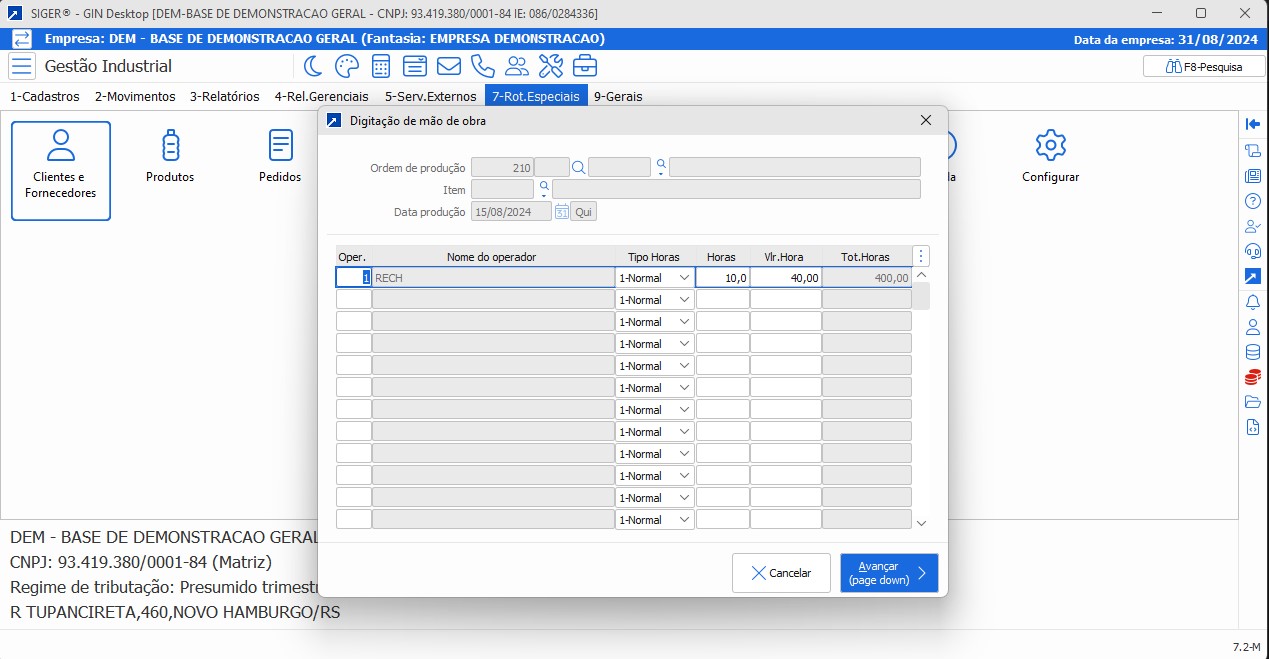Open the 2-Movimentos menu

coord(135,96)
